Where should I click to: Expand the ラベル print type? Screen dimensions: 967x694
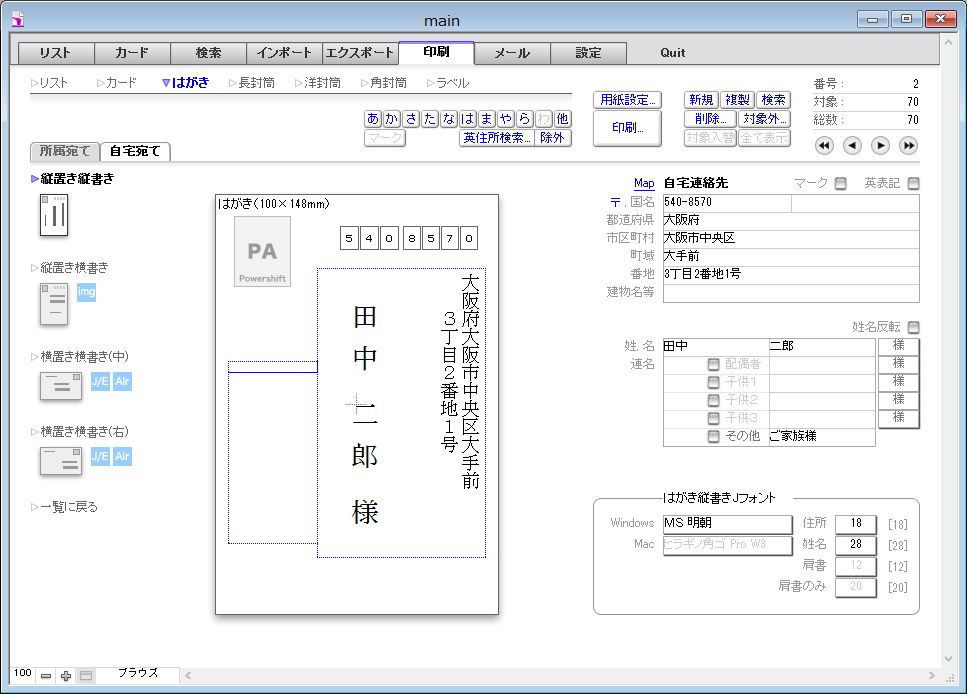tap(447, 83)
